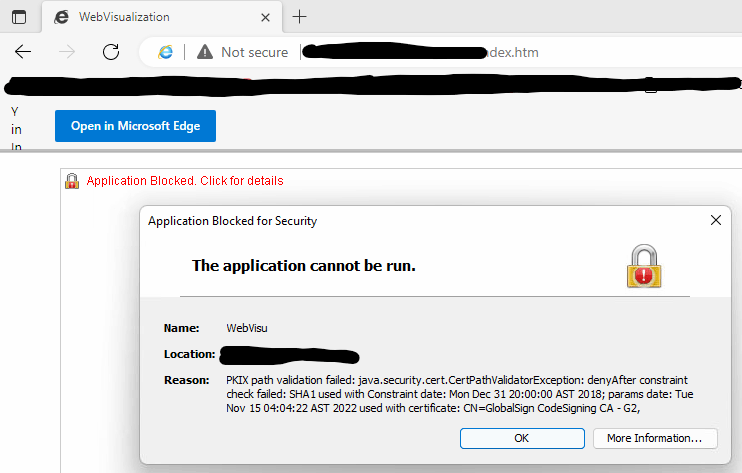This screenshot has height=473, width=742.
Task: Click the Location: label in dialog
Action: [189, 354]
